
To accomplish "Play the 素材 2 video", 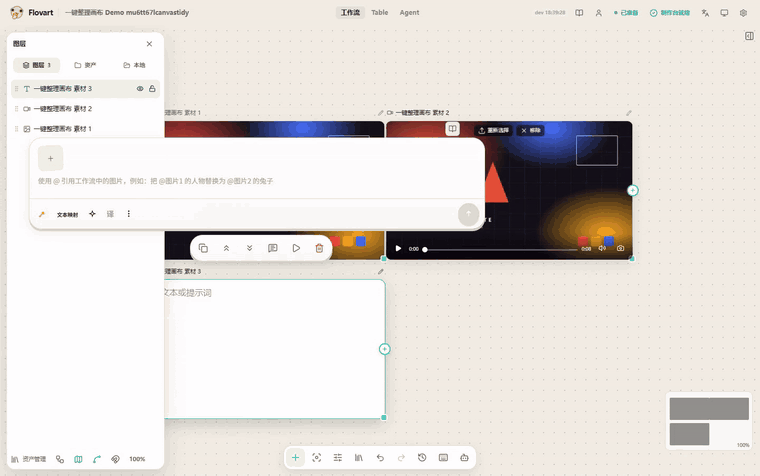I will pyautogui.click(x=398, y=249).
